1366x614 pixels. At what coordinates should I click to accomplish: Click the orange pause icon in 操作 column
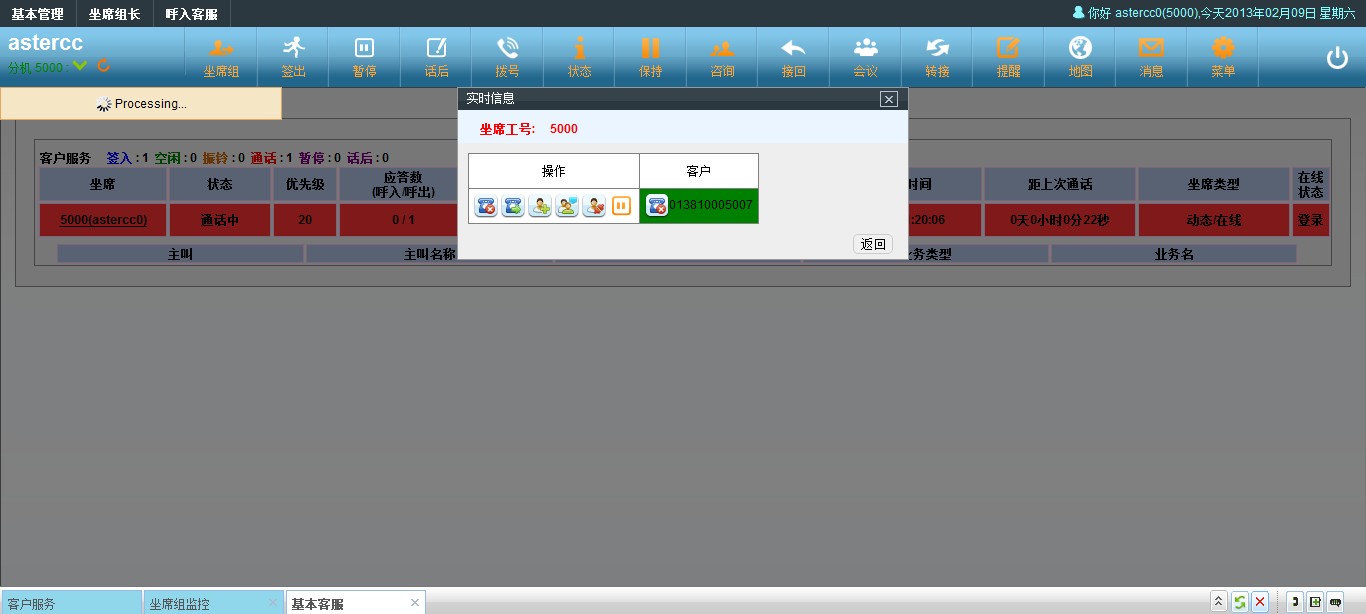[621, 206]
